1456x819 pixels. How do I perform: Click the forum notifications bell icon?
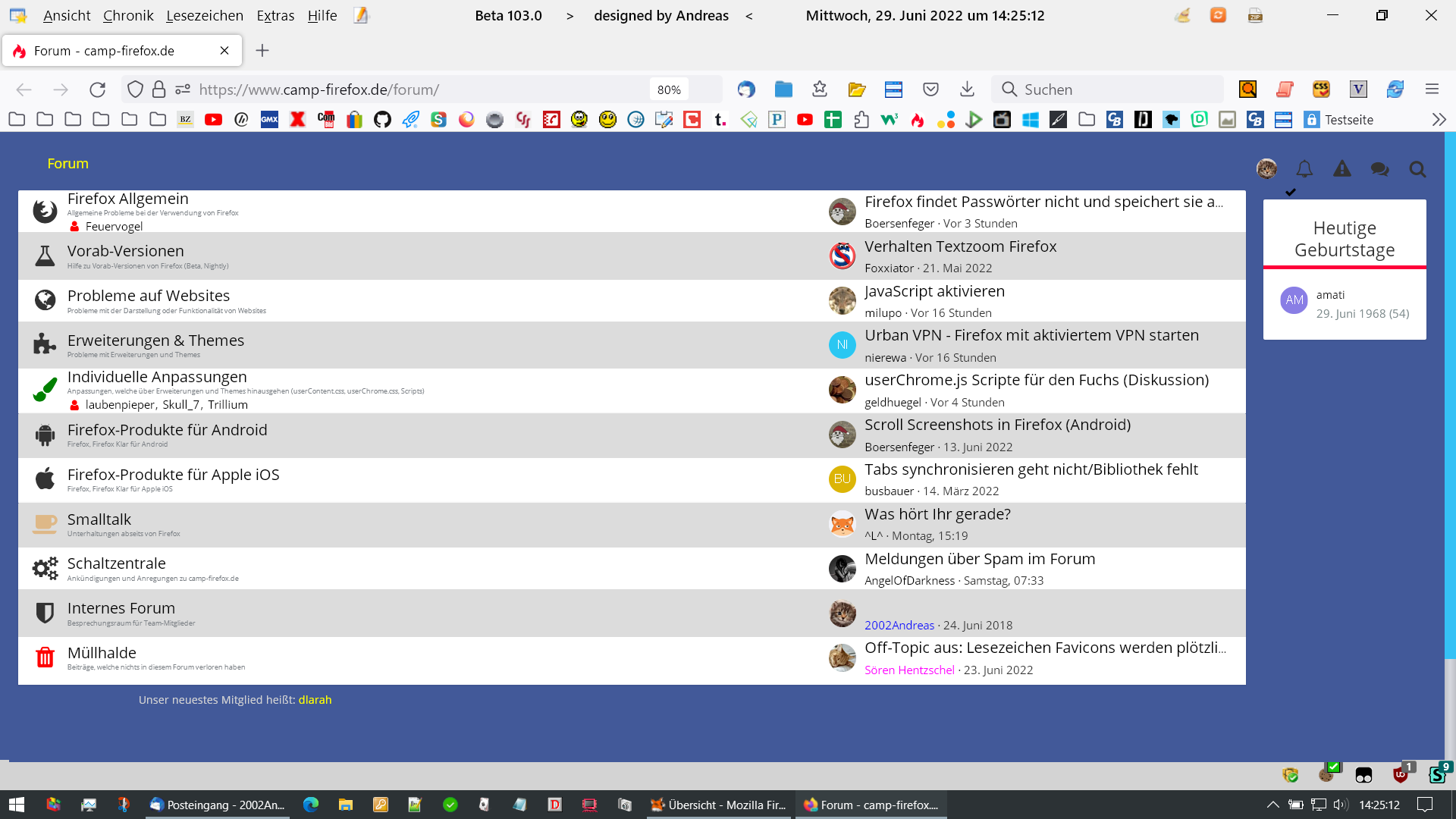[1304, 169]
